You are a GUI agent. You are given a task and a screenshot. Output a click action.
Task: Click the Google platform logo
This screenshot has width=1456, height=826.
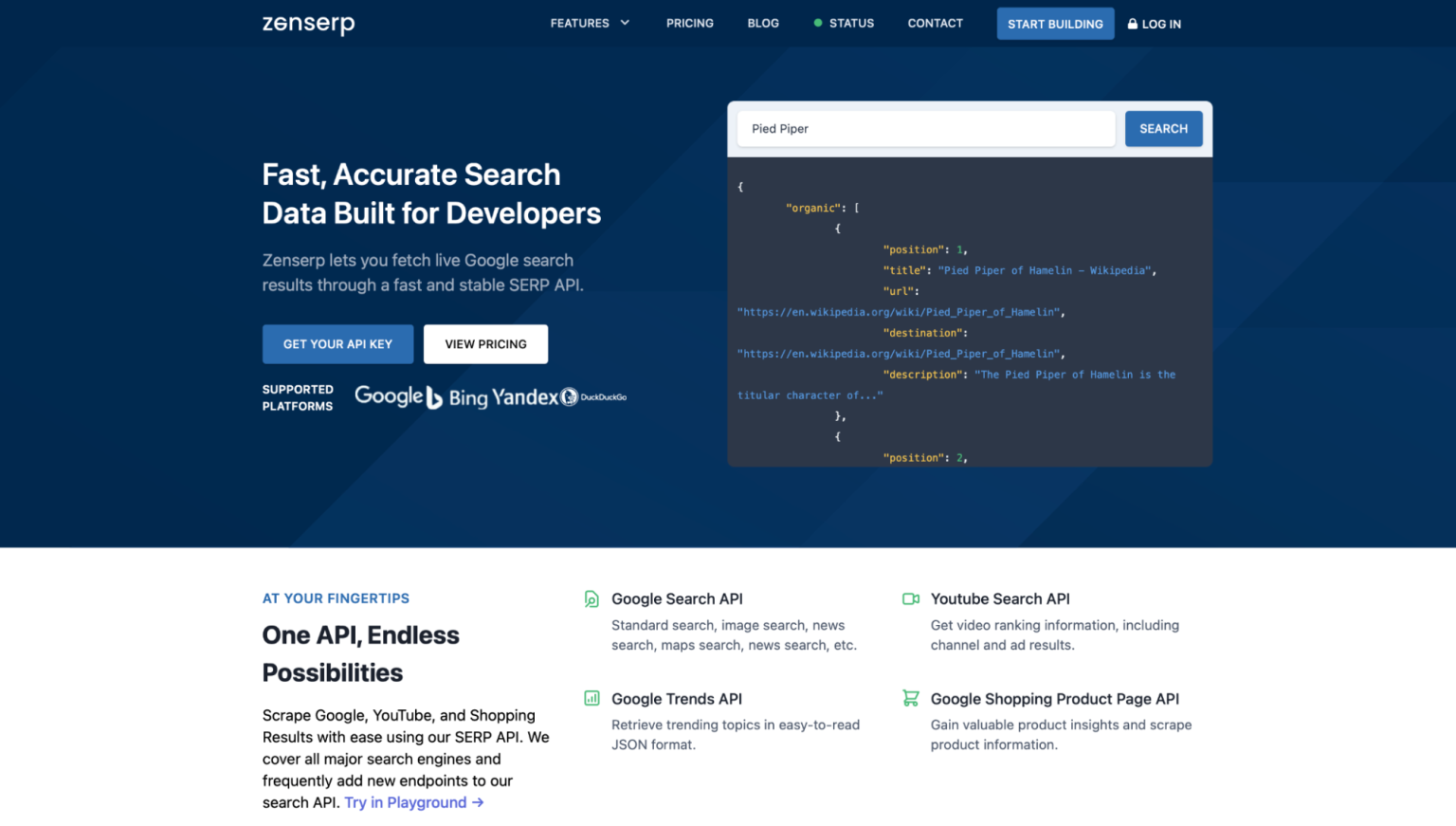(389, 396)
